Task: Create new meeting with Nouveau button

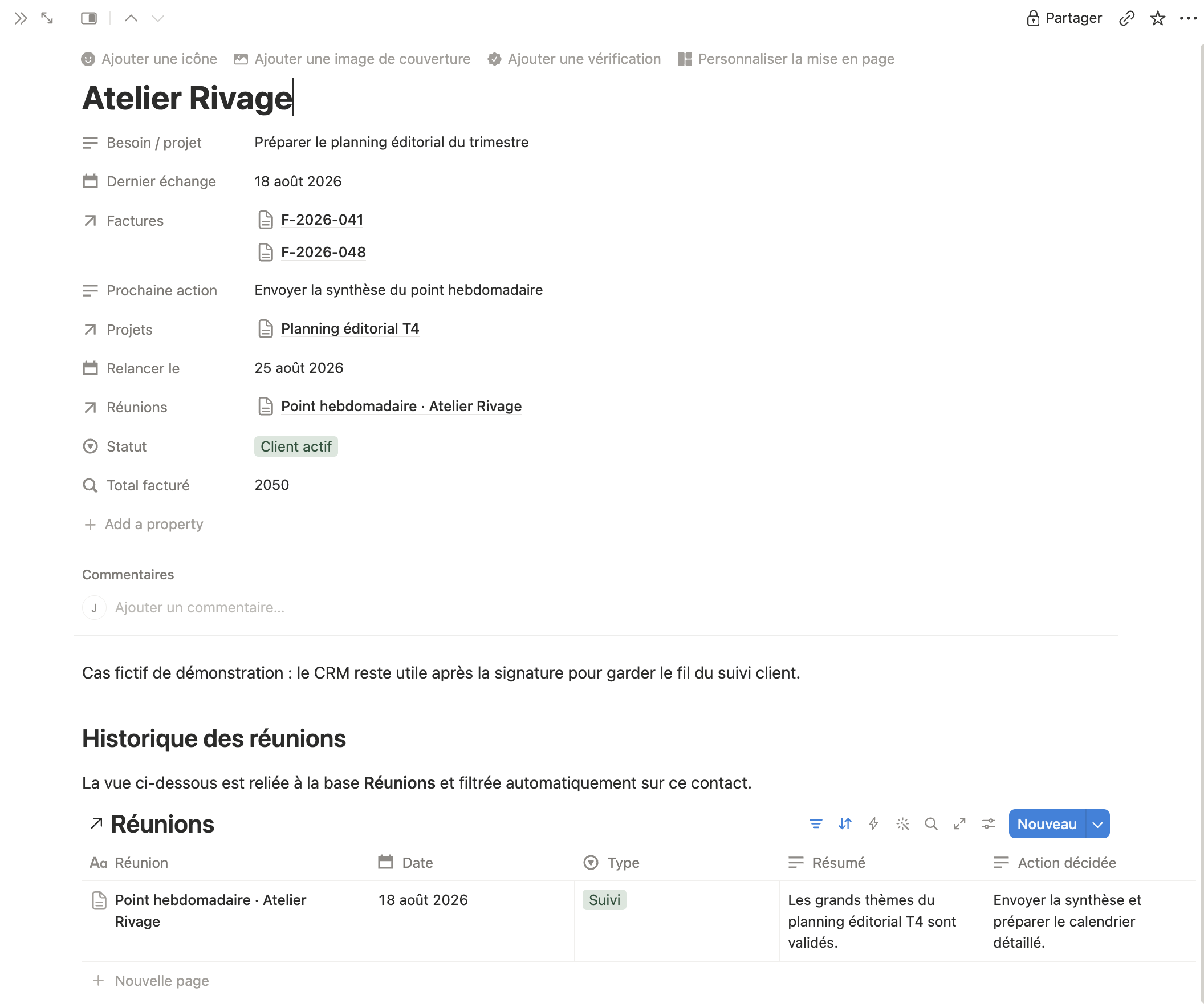Action: [x=1047, y=824]
